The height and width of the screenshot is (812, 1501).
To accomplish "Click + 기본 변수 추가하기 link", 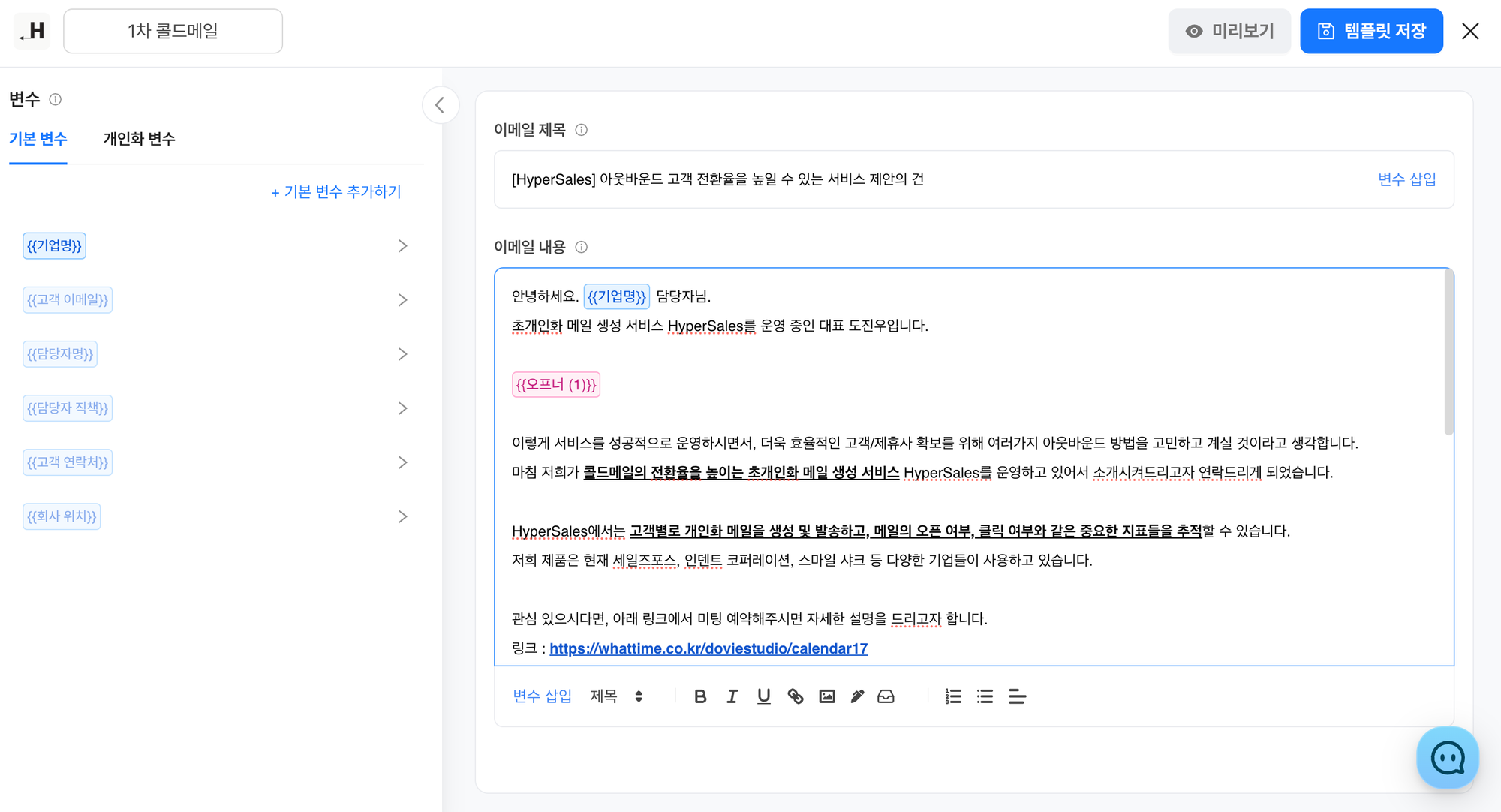I will pyautogui.click(x=335, y=192).
